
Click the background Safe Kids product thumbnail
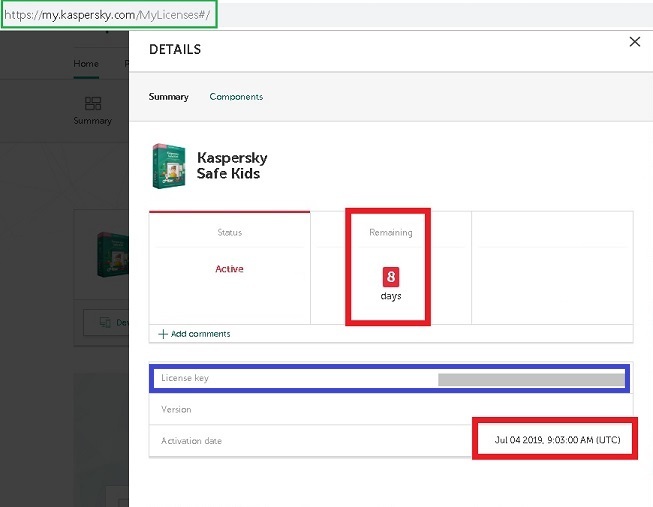(112, 255)
